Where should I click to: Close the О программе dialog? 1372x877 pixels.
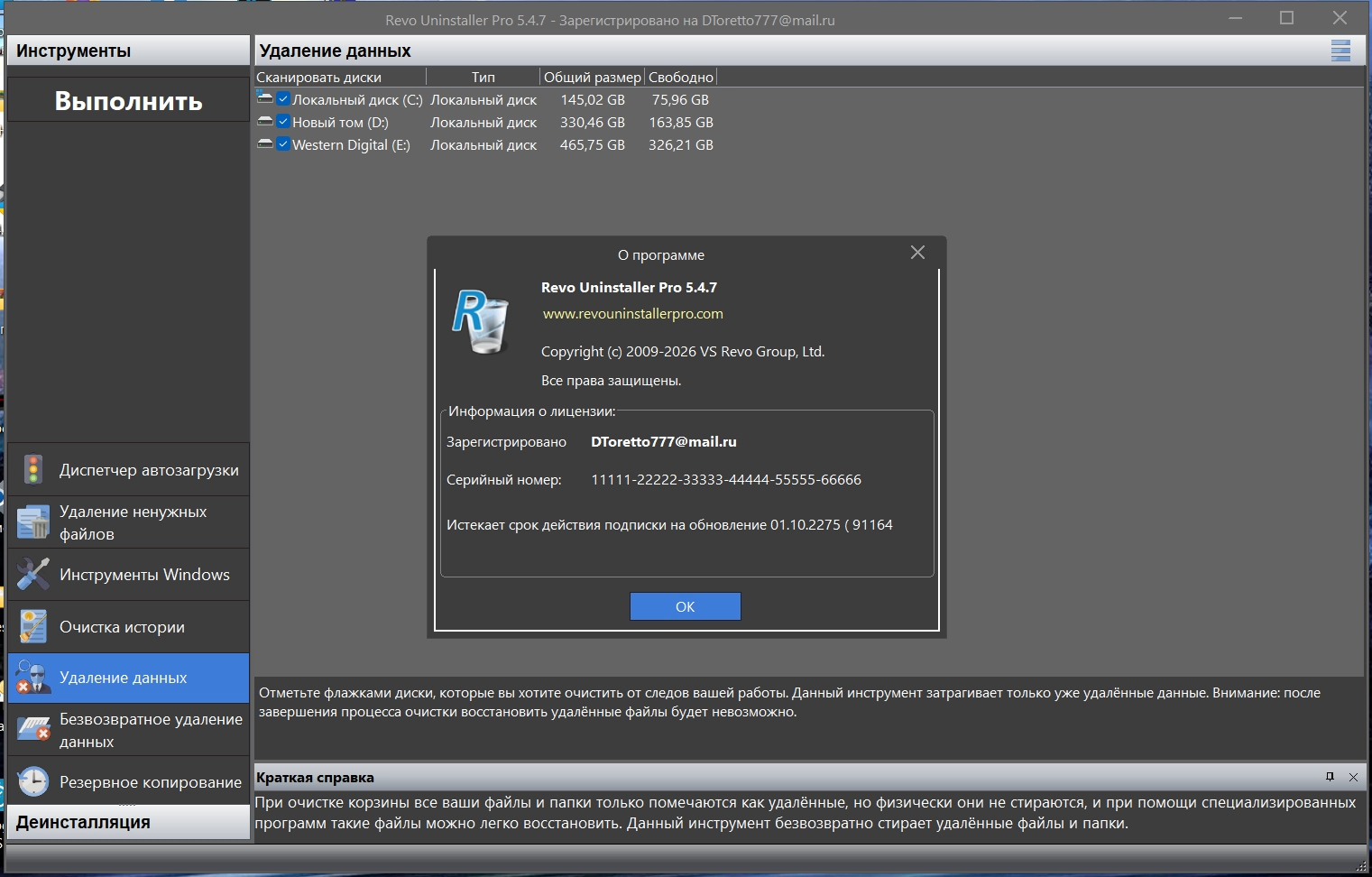click(x=917, y=253)
